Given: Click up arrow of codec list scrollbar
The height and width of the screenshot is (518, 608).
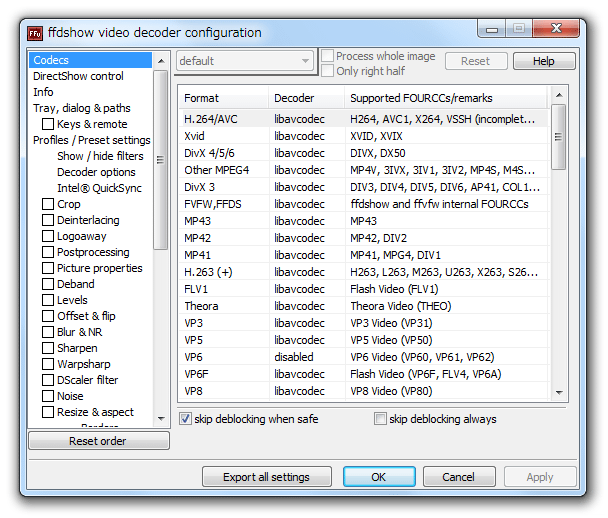Looking at the screenshot, I should click(559, 95).
